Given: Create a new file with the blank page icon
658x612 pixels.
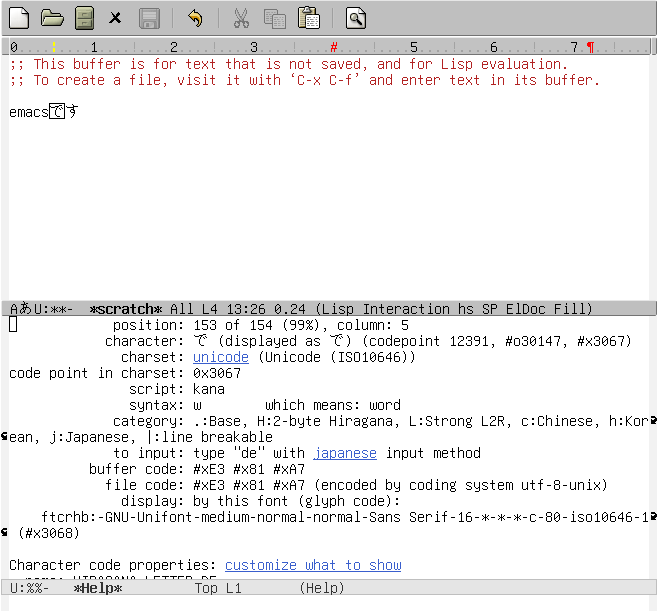Looking at the screenshot, I should pos(19,18).
